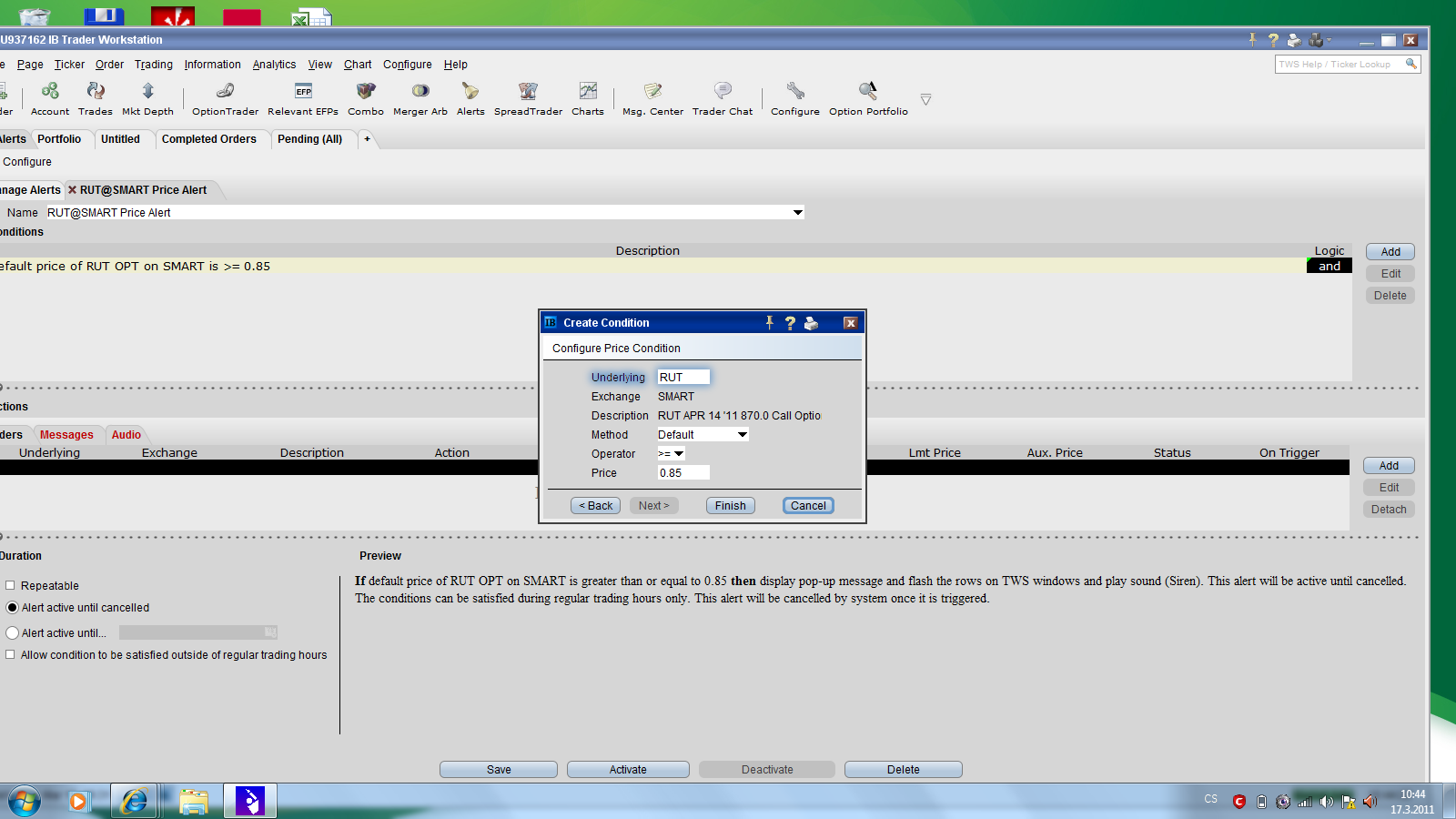Open Windows Explorer folder on taskbar
This screenshot has width=1456, height=819.
point(194,802)
